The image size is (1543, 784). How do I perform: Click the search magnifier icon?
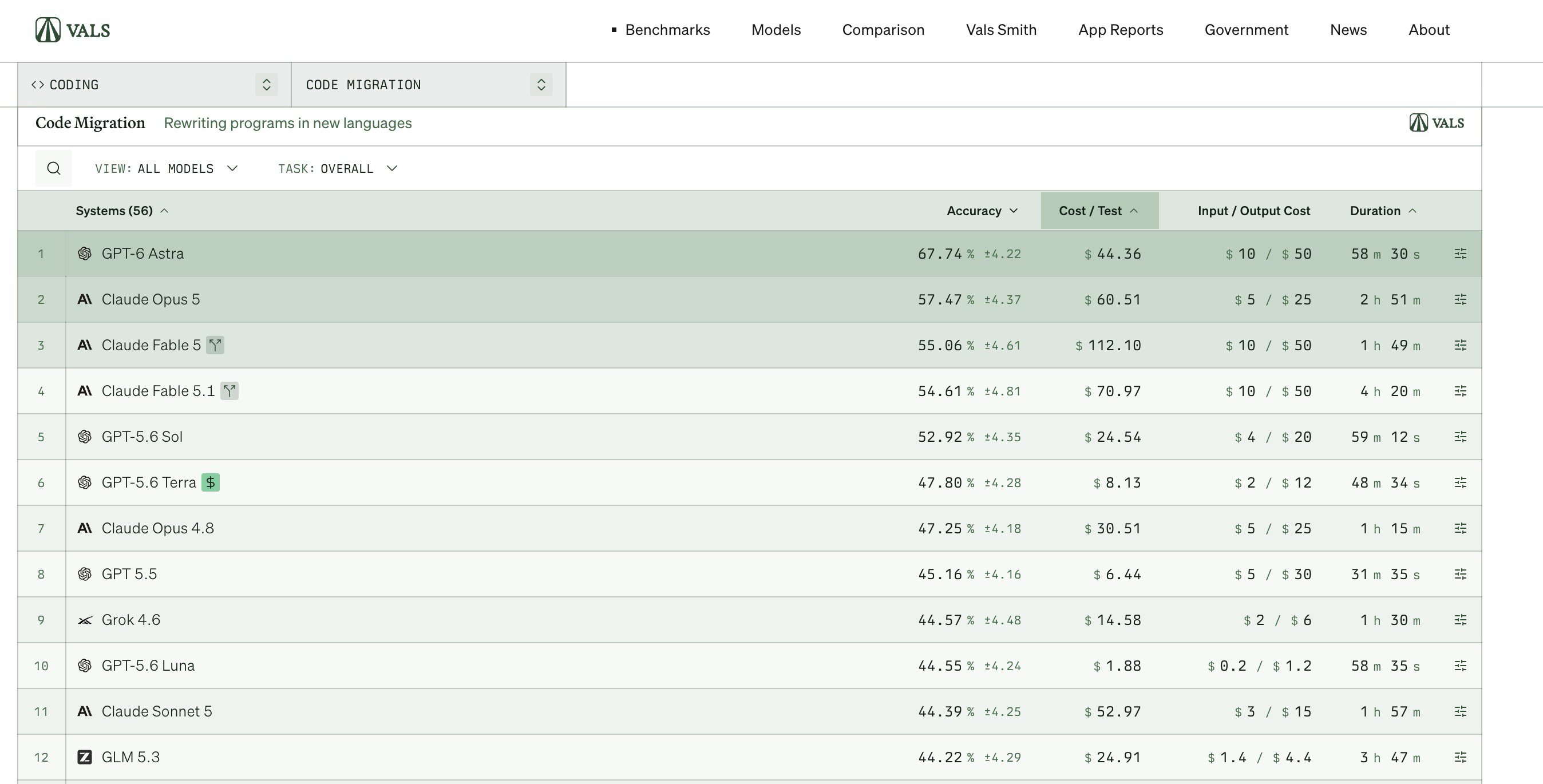pyautogui.click(x=53, y=168)
